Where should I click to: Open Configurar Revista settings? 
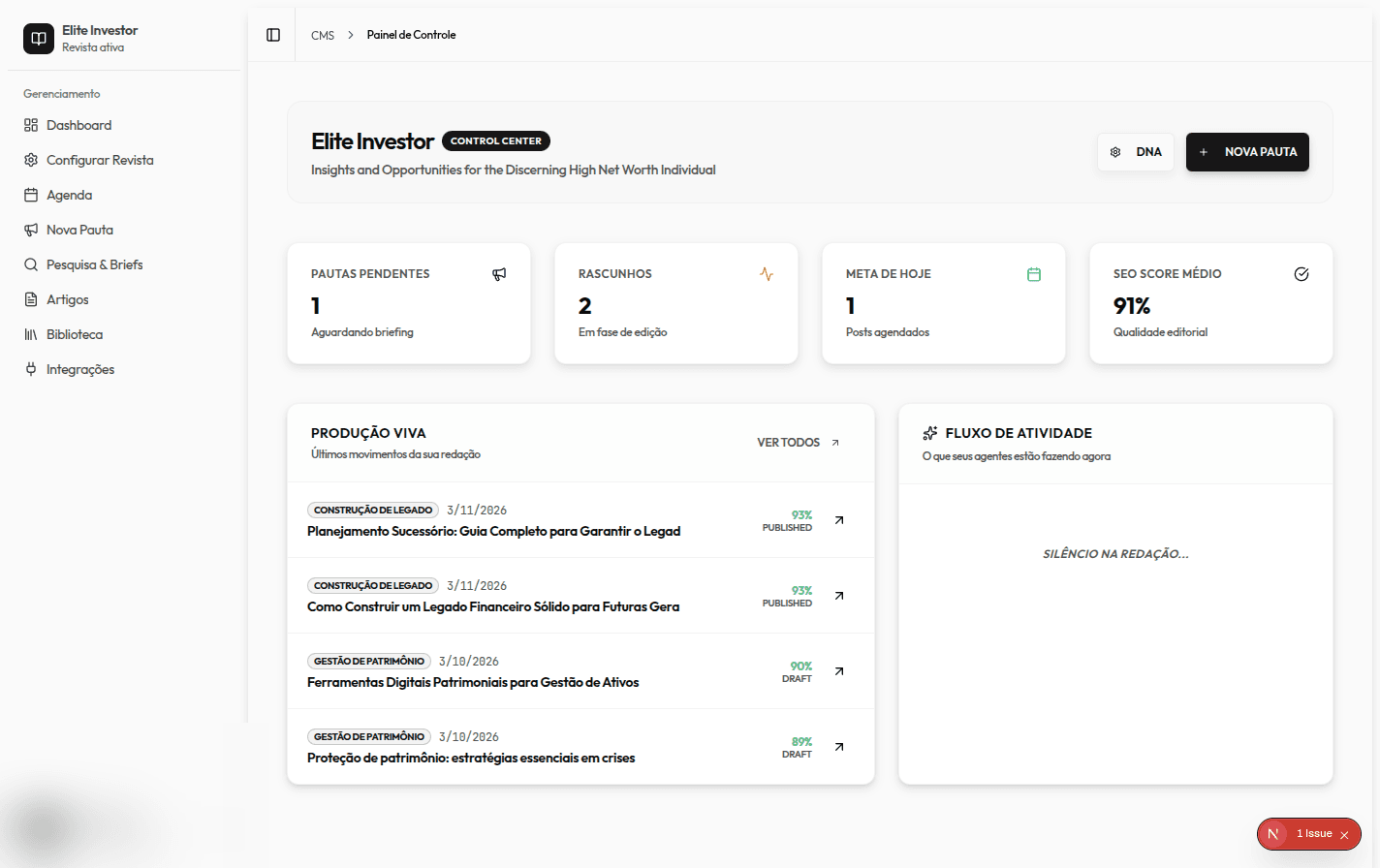(99, 160)
